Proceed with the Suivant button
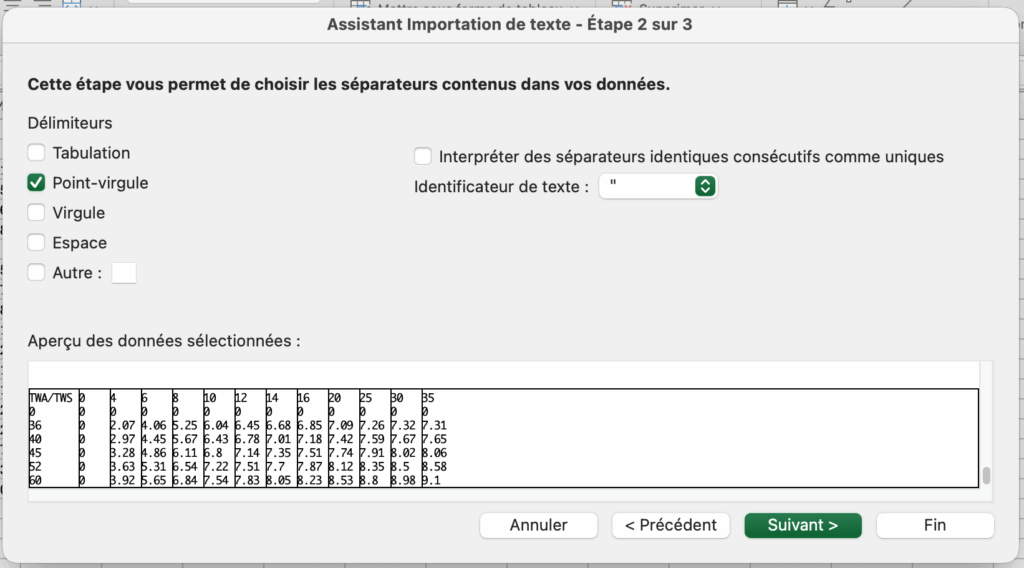This screenshot has width=1024, height=568. [802, 525]
